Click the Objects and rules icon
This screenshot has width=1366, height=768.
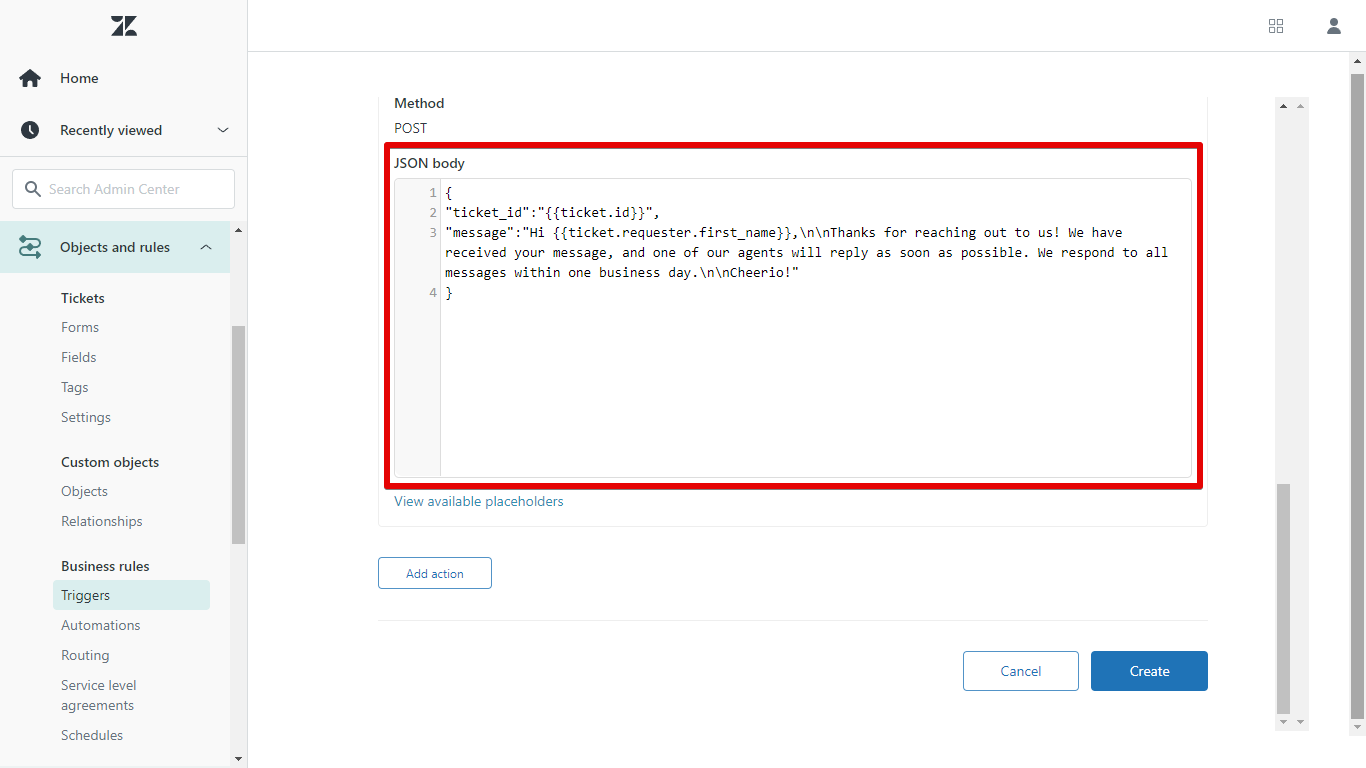coord(30,247)
